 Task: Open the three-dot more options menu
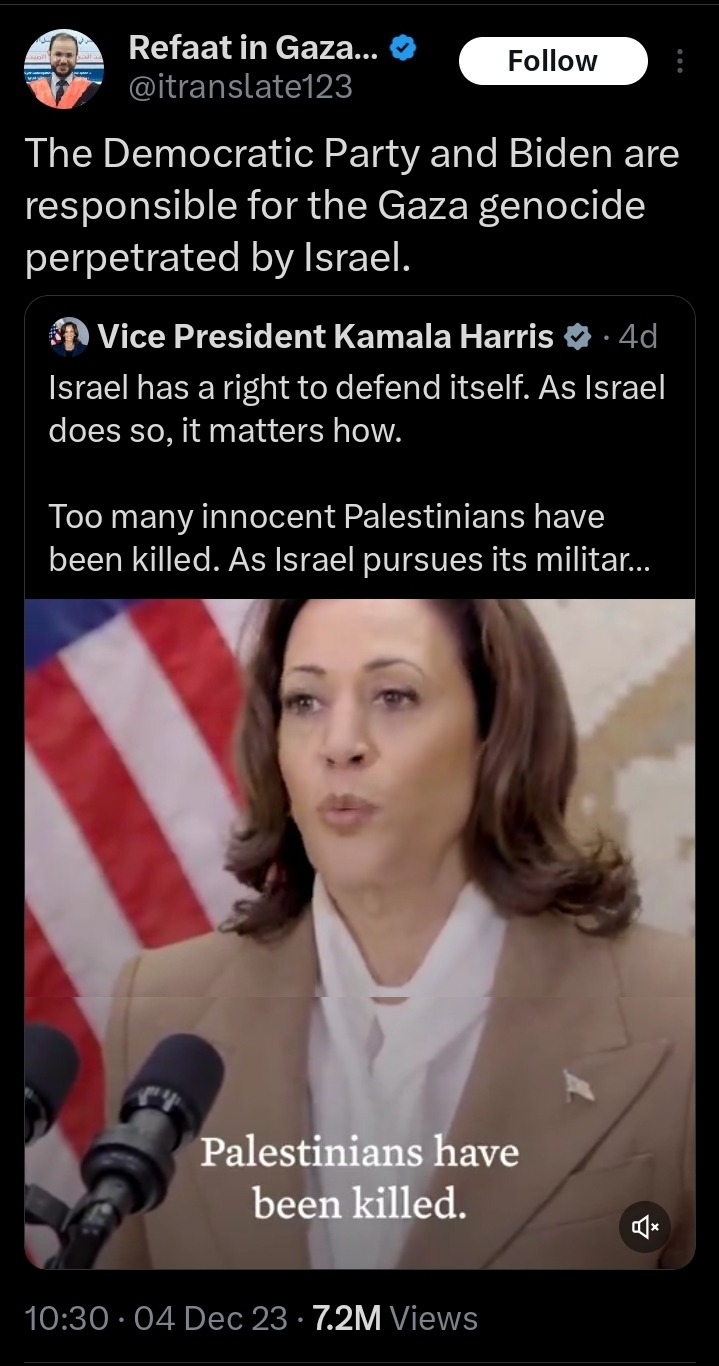pos(680,62)
